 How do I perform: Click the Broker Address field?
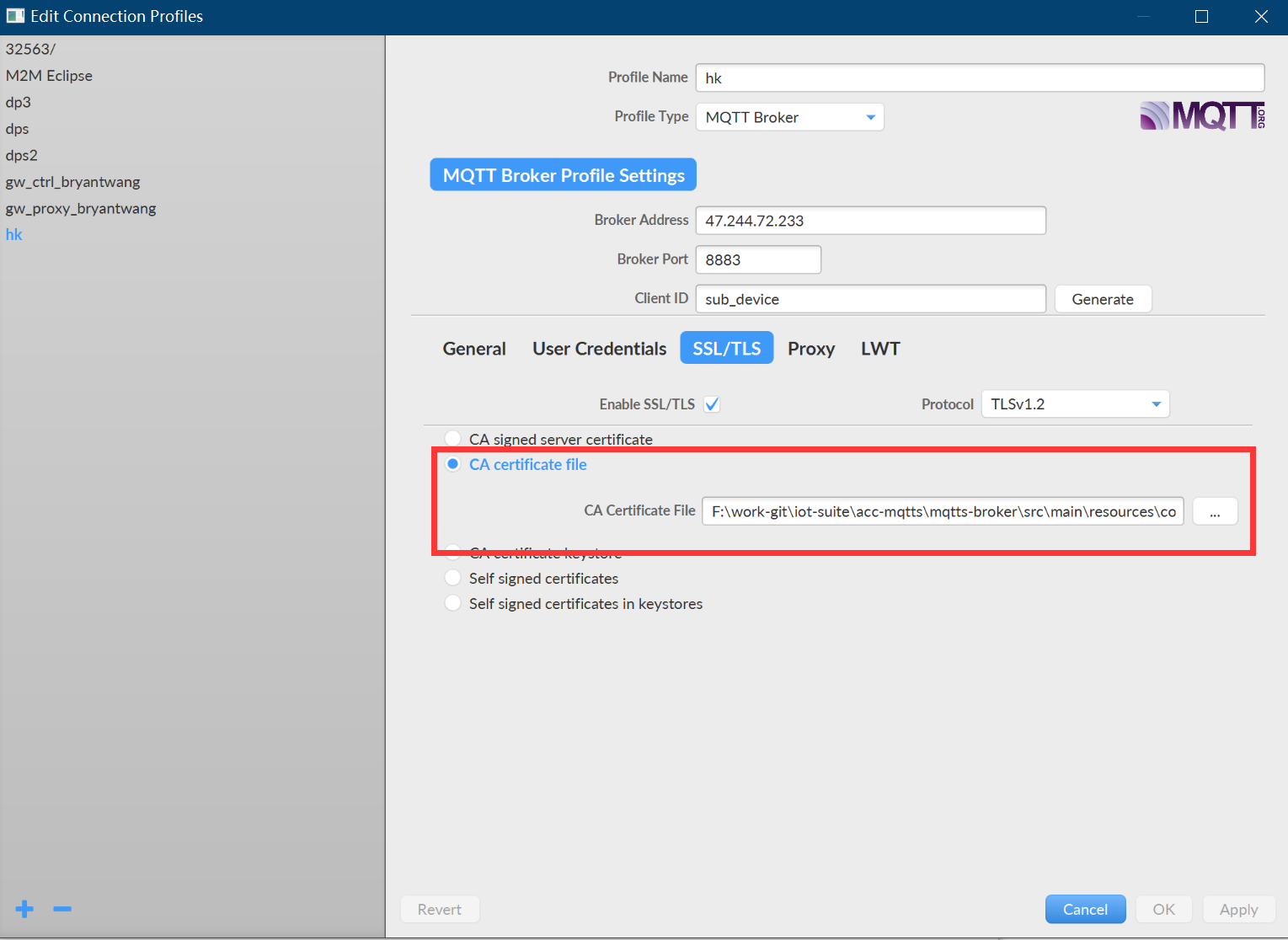tap(871, 221)
